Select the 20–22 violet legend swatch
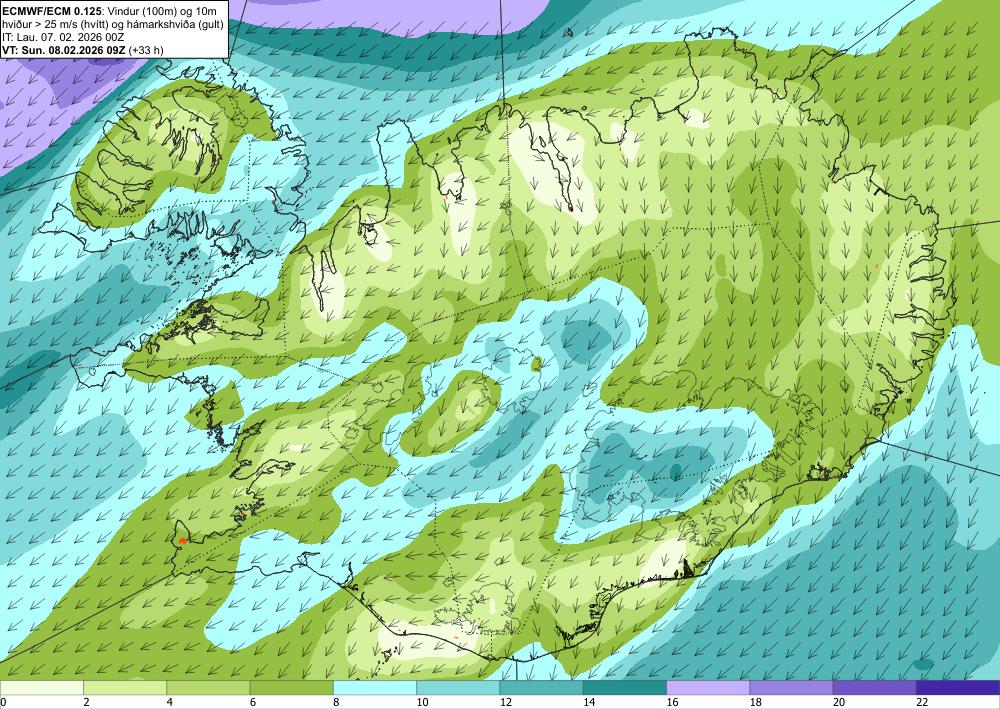The width and height of the screenshot is (1000, 709). 875,688
